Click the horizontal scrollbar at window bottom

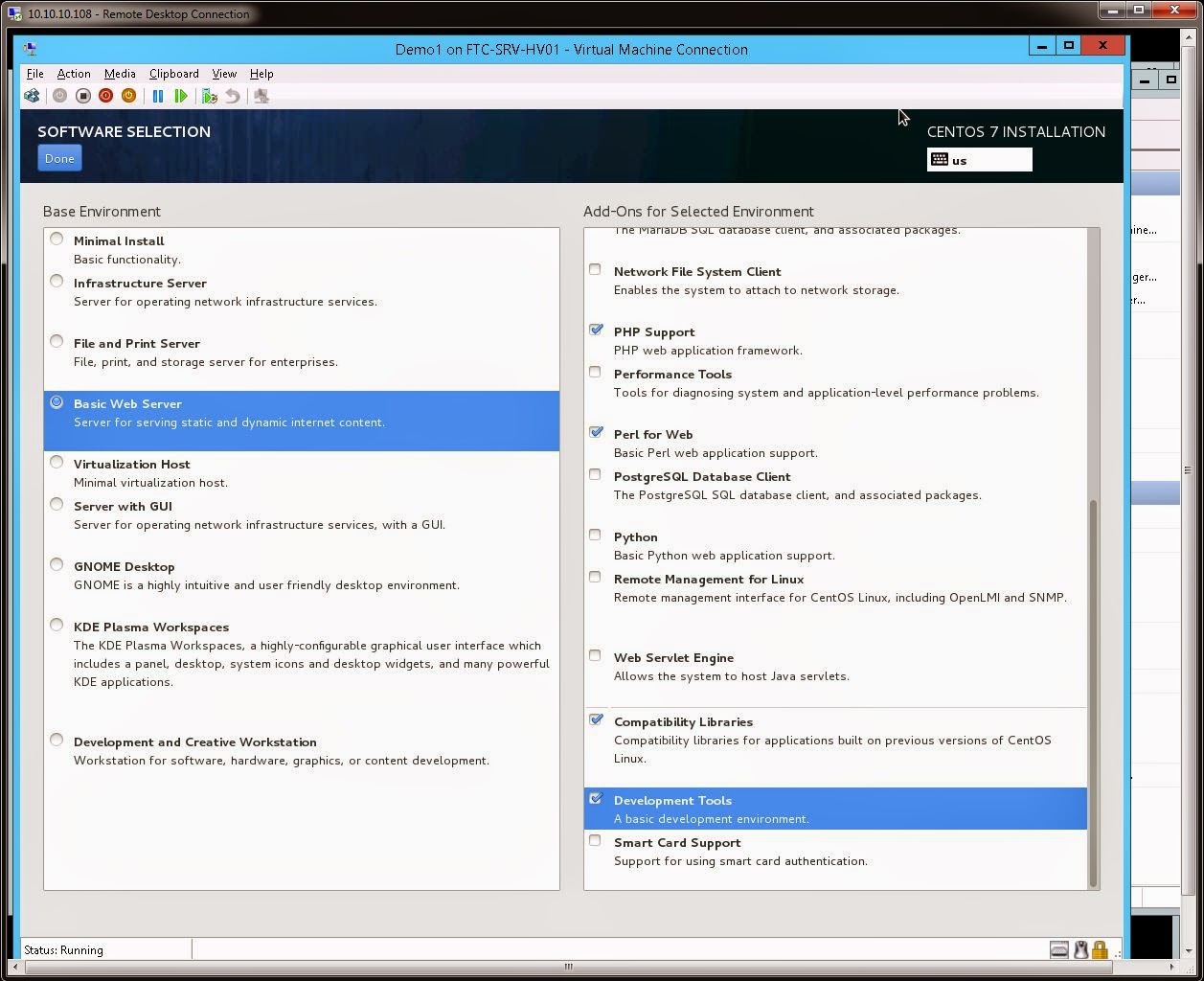point(568,966)
